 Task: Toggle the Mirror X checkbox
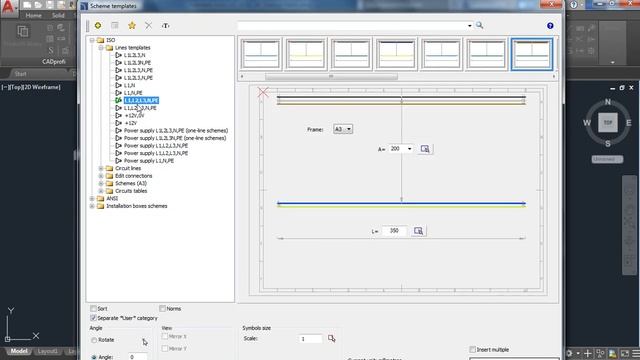pyautogui.click(x=165, y=336)
